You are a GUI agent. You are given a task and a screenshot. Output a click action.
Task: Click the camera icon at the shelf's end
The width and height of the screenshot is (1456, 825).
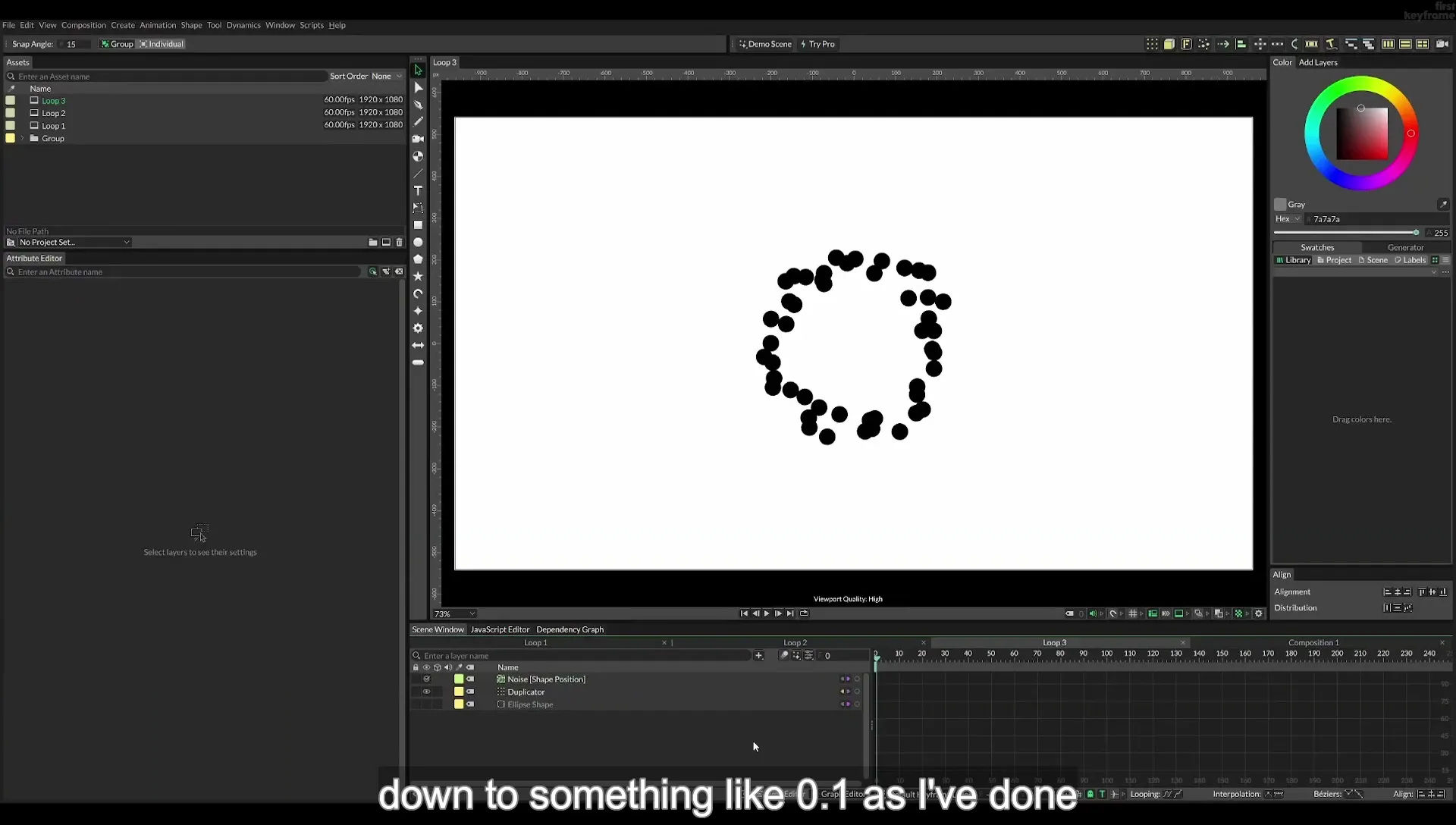(x=1442, y=44)
